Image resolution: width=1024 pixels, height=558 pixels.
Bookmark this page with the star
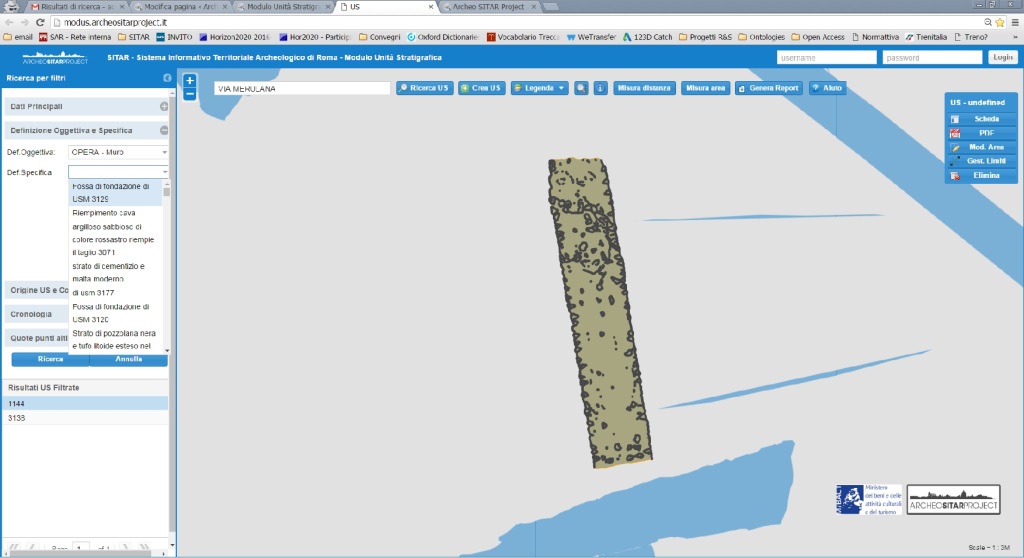coord(999,22)
